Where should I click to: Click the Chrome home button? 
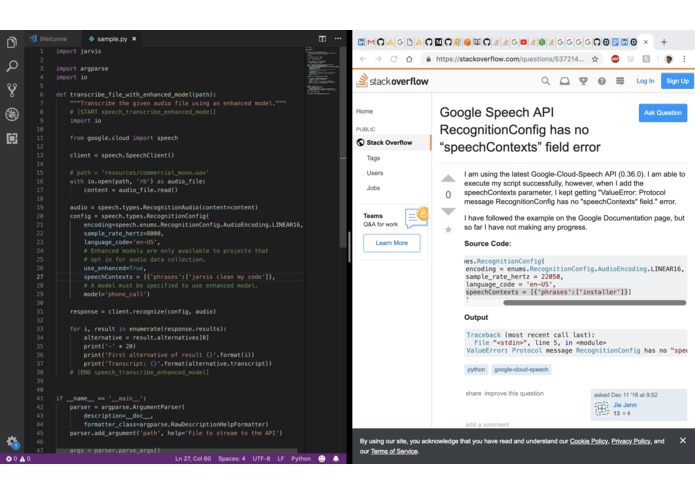(409, 59)
